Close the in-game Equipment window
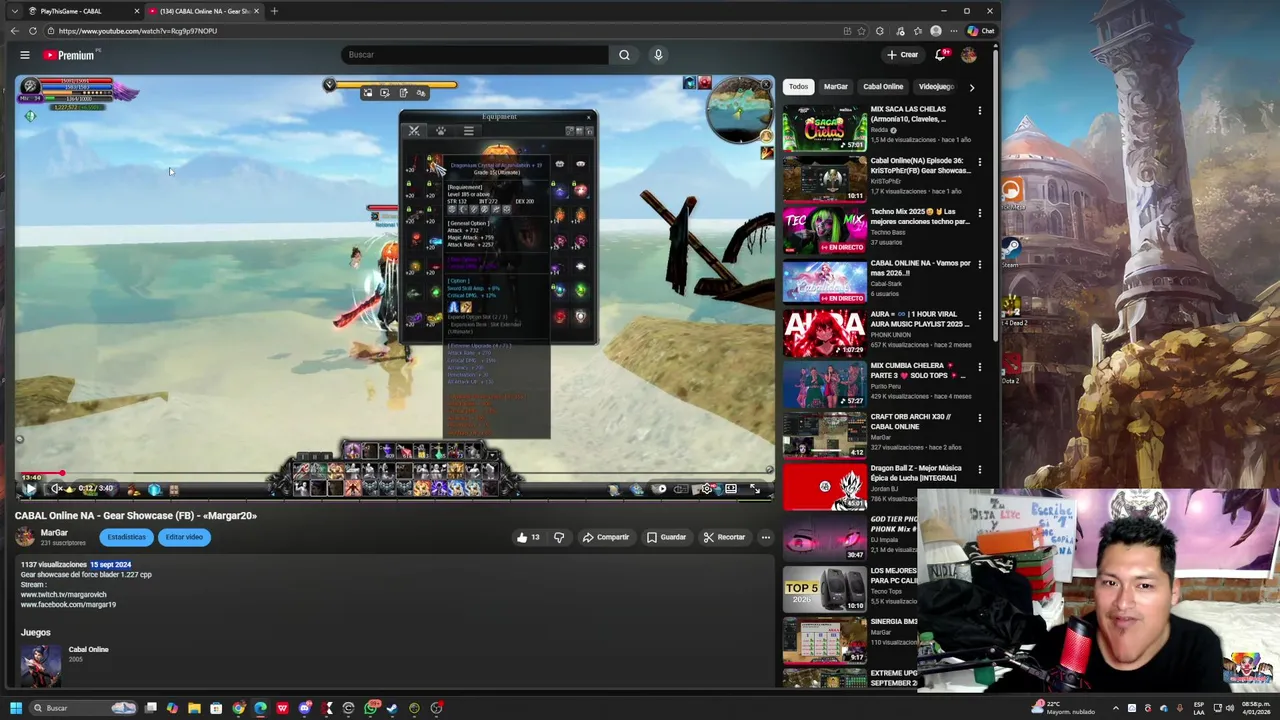 coord(589,118)
